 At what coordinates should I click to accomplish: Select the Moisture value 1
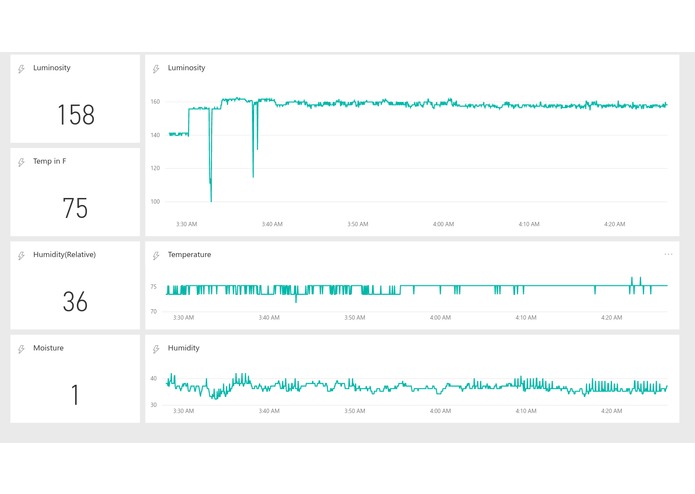[75, 395]
